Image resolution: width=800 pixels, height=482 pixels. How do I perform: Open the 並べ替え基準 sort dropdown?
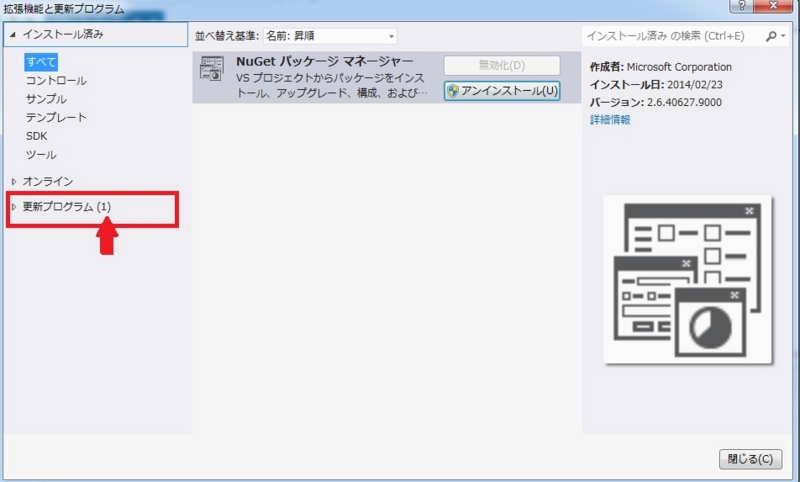click(330, 36)
